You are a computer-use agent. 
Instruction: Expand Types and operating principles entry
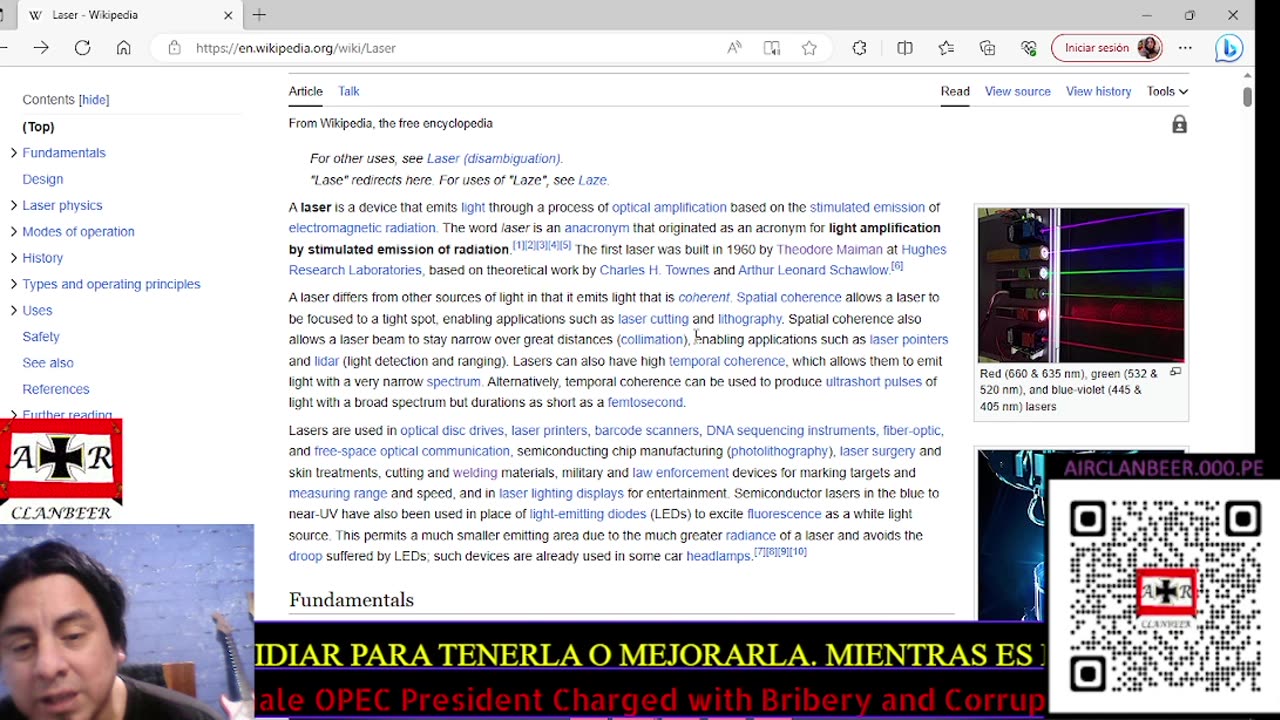pyautogui.click(x=13, y=284)
